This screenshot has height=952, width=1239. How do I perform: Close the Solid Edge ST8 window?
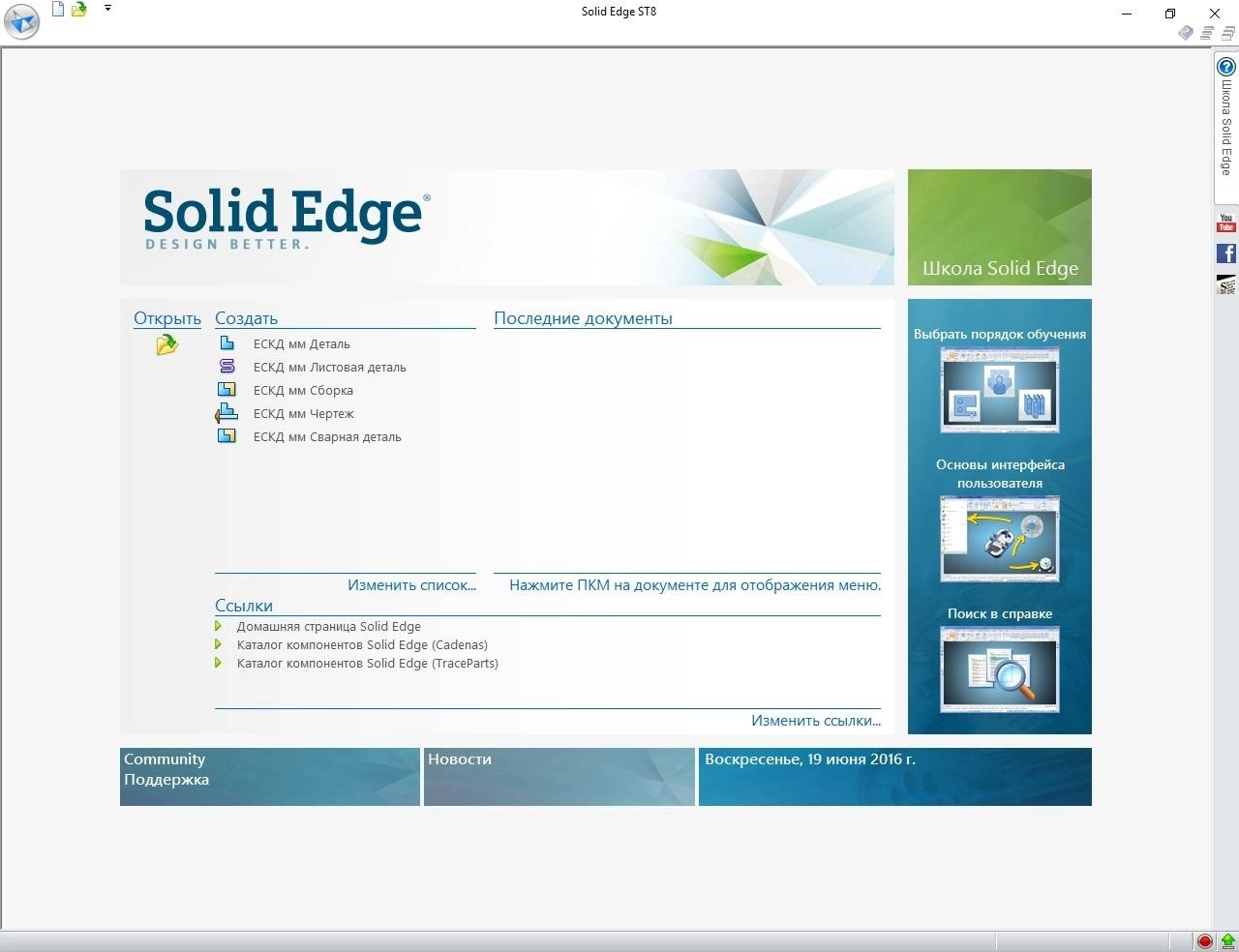click(1215, 14)
